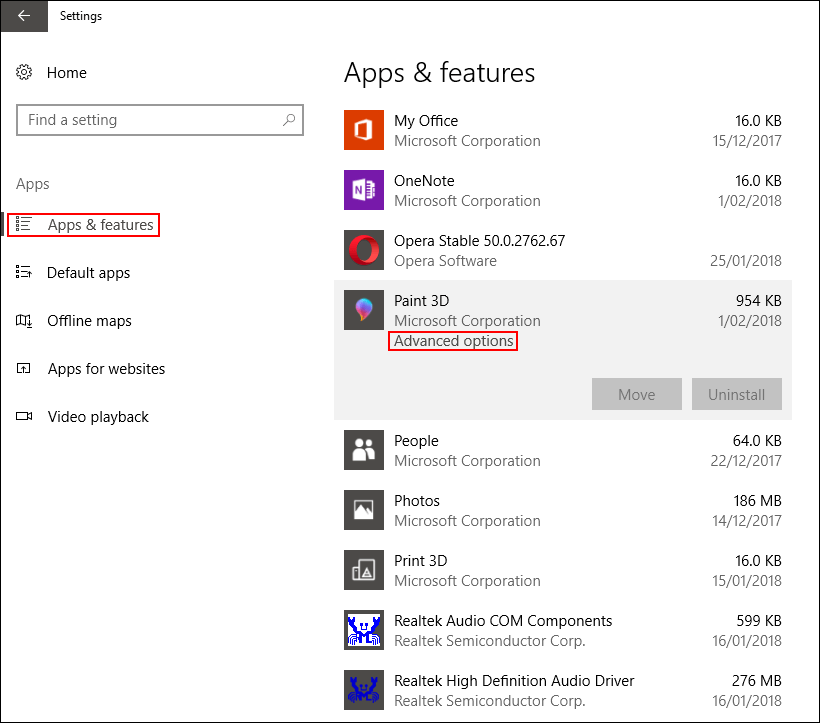Image resolution: width=820 pixels, height=723 pixels.
Task: Click the Offline maps icon
Action: [x=24, y=320]
